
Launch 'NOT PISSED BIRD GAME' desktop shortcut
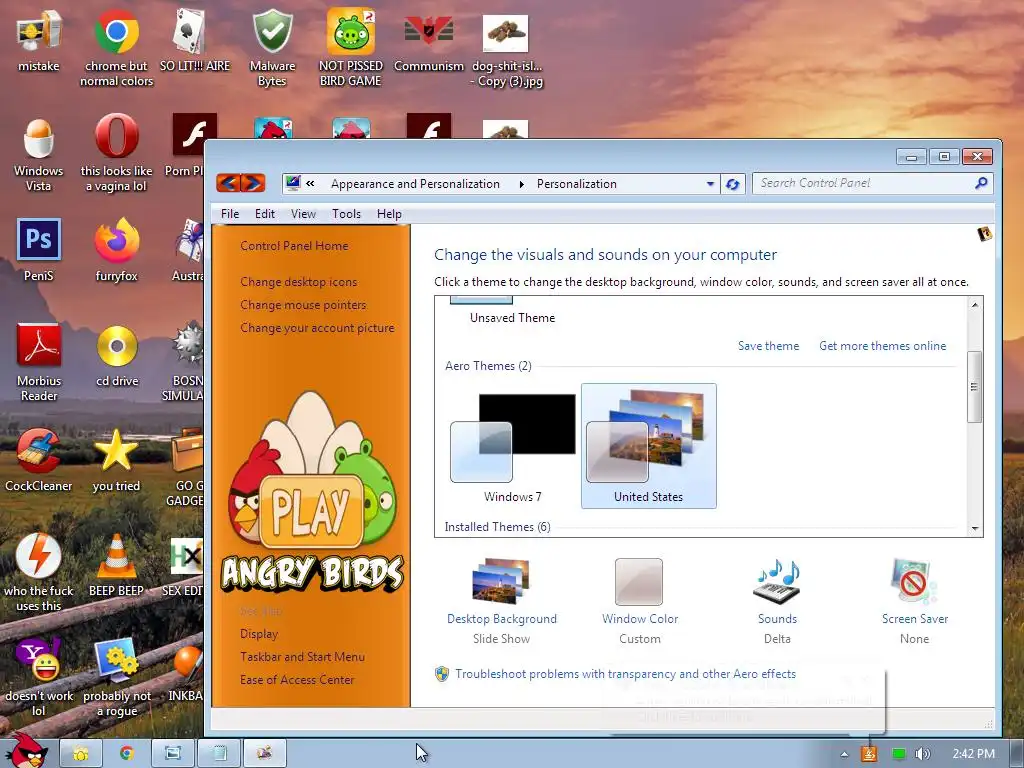[351, 31]
